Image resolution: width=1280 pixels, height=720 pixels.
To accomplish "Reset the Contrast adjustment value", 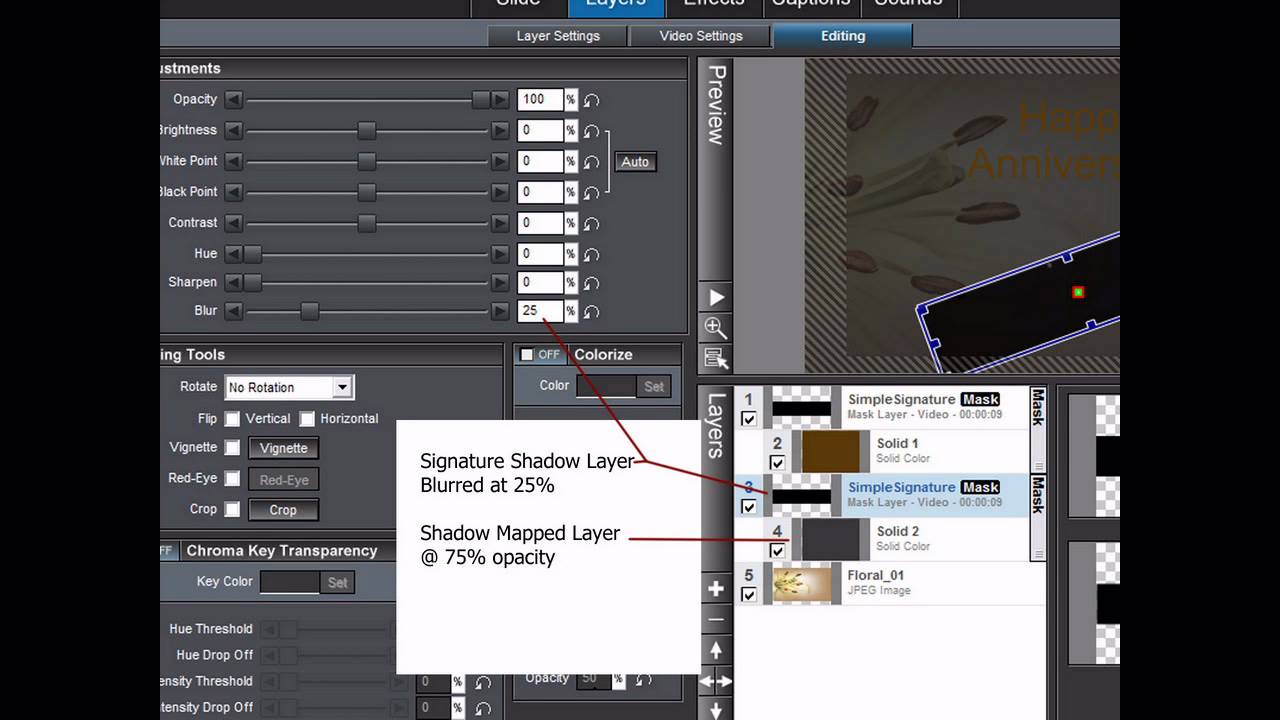I will click(591, 224).
